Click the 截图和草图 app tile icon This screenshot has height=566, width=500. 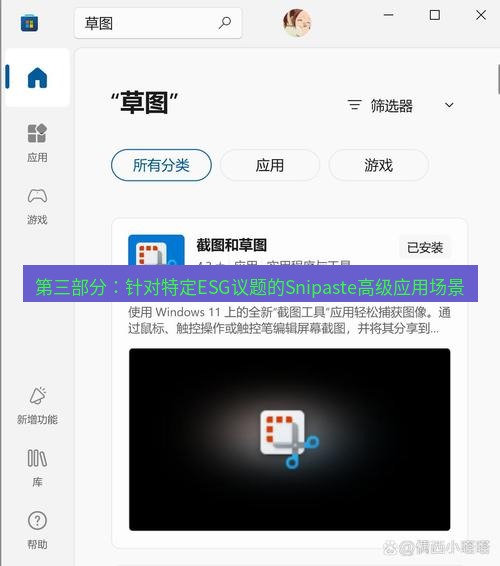pyautogui.click(x=156, y=250)
